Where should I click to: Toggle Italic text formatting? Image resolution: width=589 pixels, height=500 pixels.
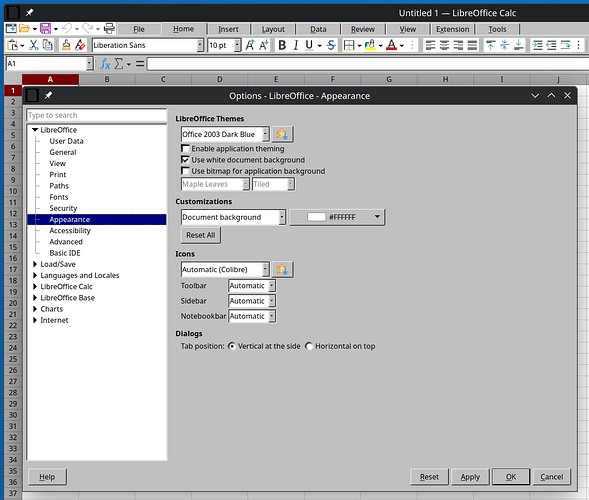pos(296,45)
